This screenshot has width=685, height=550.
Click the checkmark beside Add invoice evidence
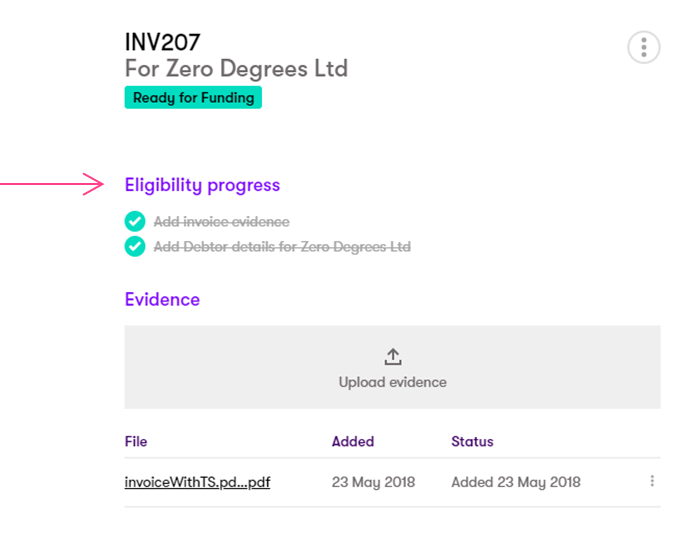coord(135,222)
